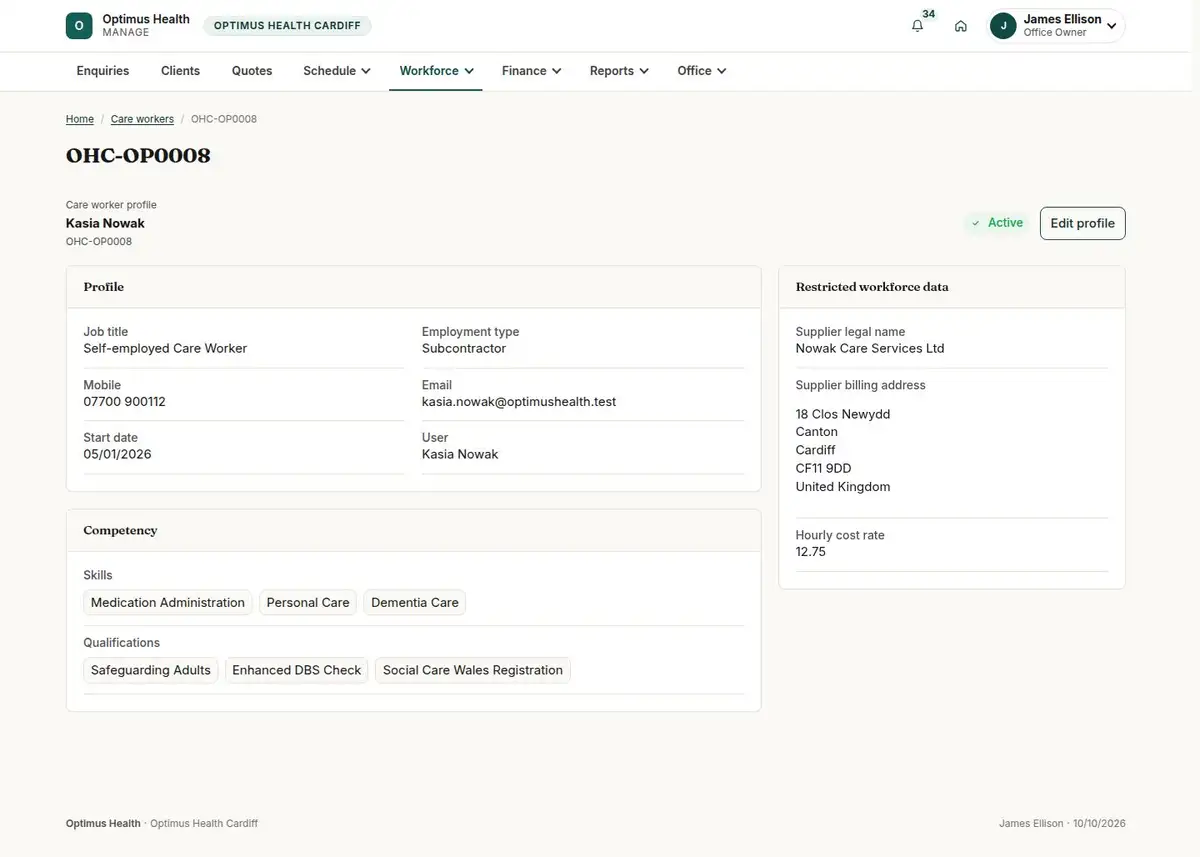Image resolution: width=1200 pixels, height=857 pixels.
Task: Click the Competency section heading
Action: point(120,530)
